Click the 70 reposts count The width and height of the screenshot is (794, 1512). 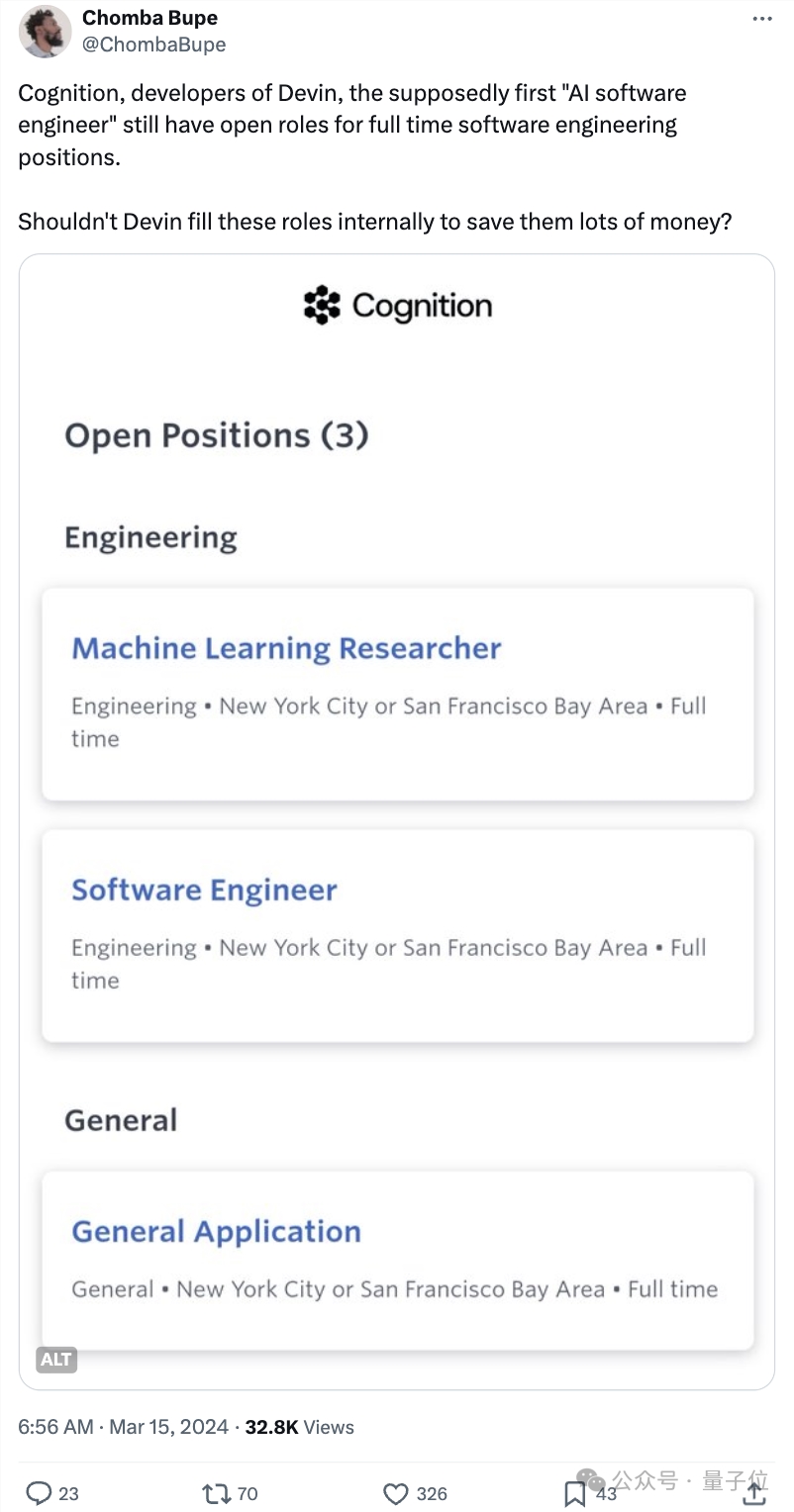pos(247,1493)
